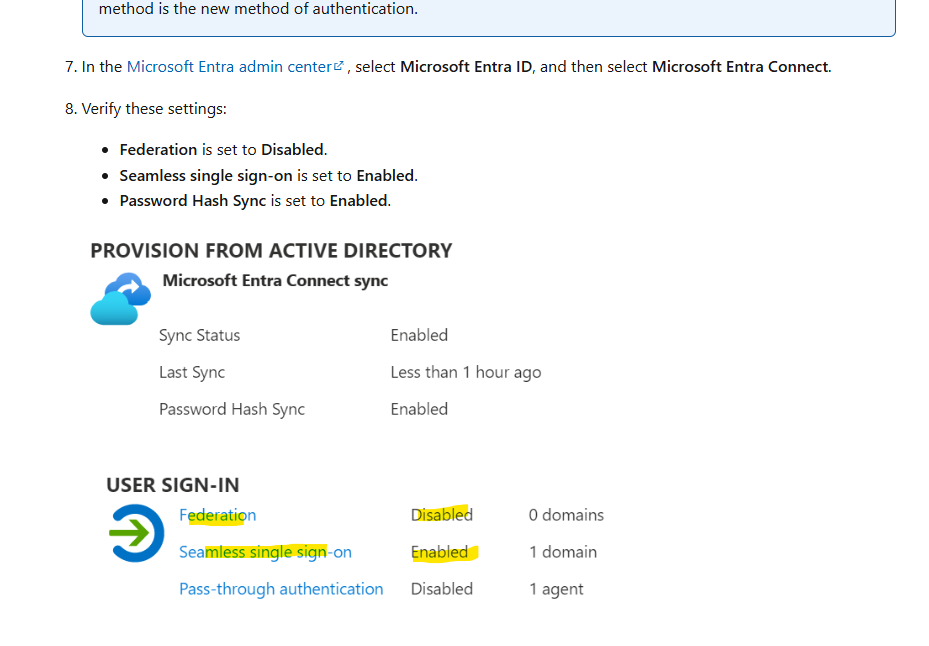The image size is (929, 646).
Task: Click the external link icon after admin center
Action: 338,66
